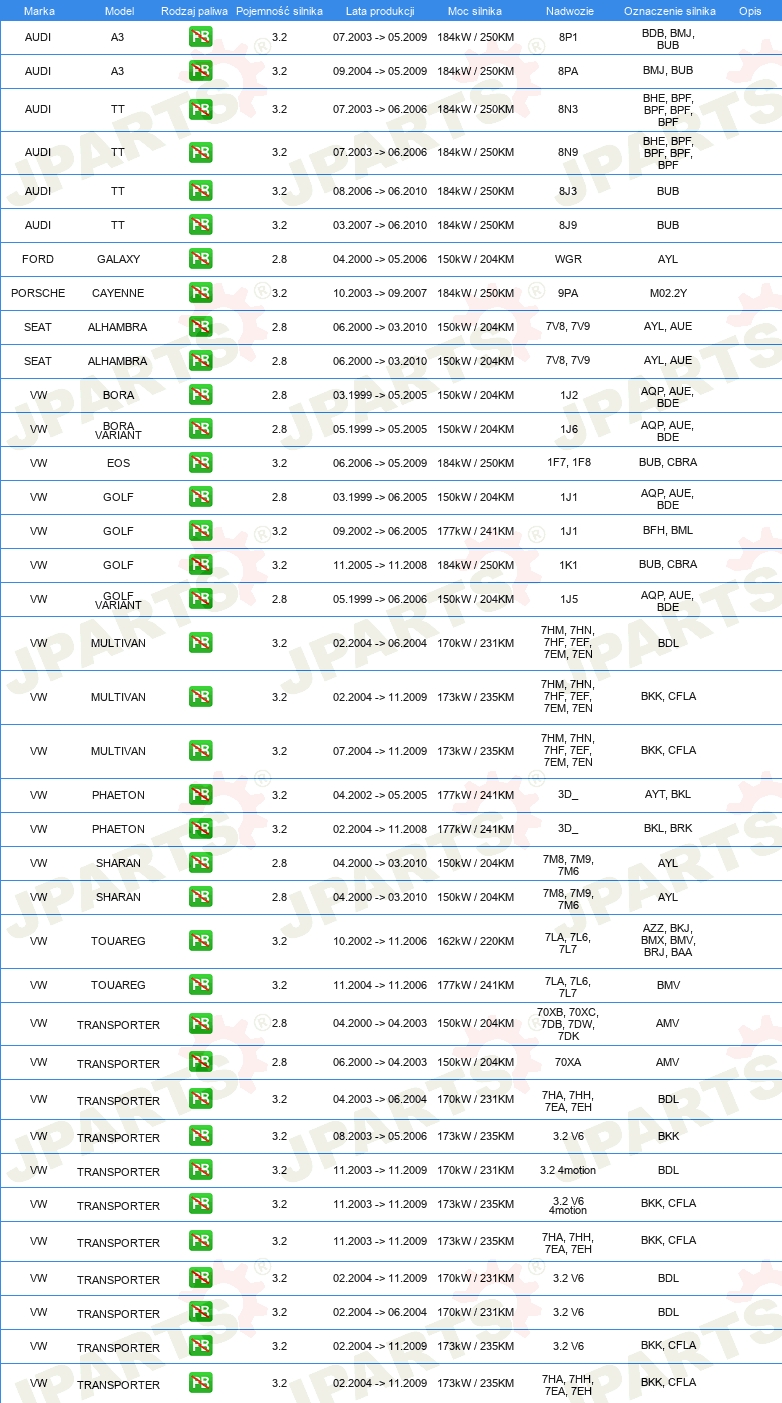Click the PORSCHE brand cell
This screenshot has height=1403, width=782.
pos(38,294)
